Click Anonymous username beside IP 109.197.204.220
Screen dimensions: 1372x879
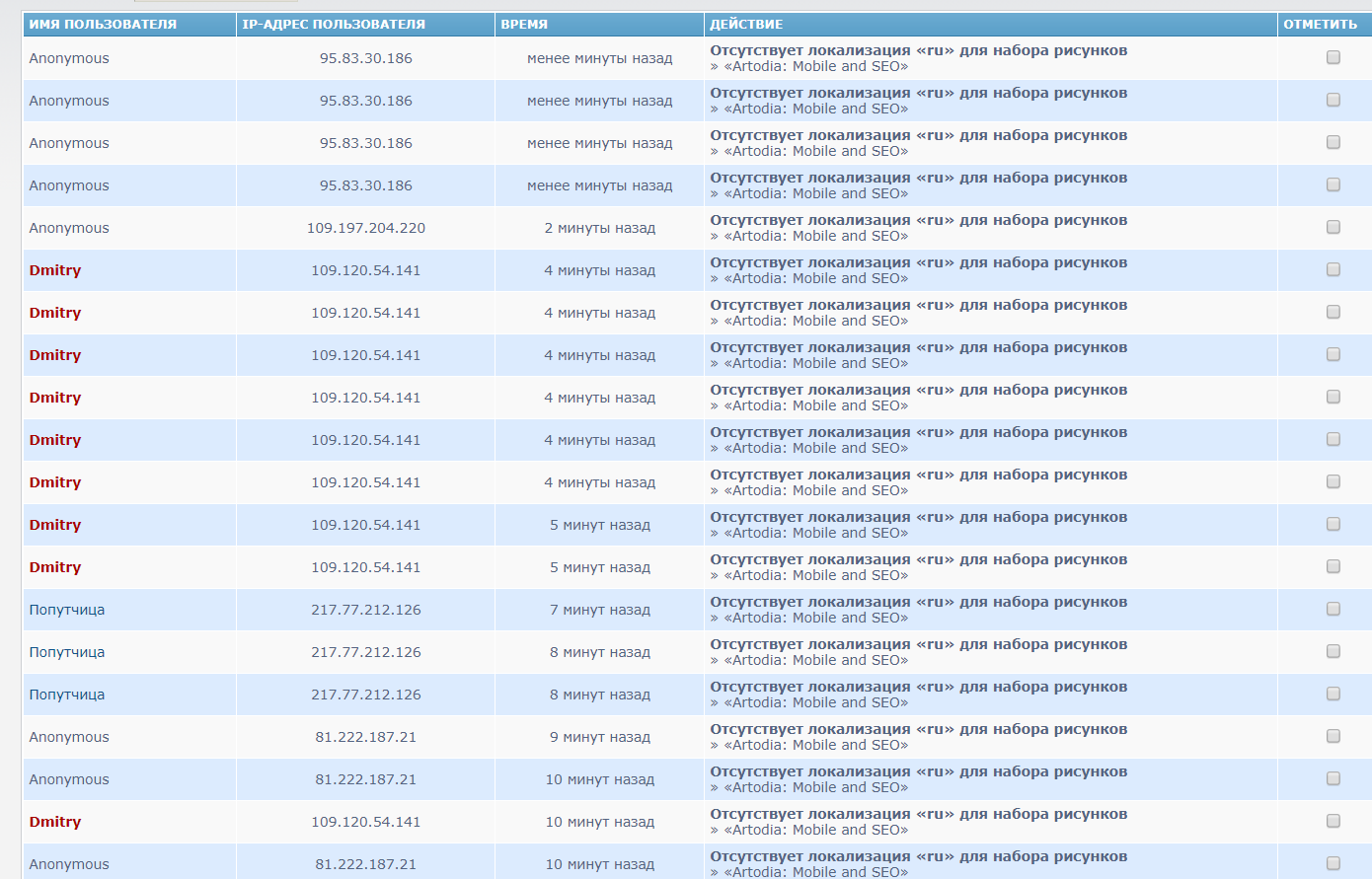[69, 228]
